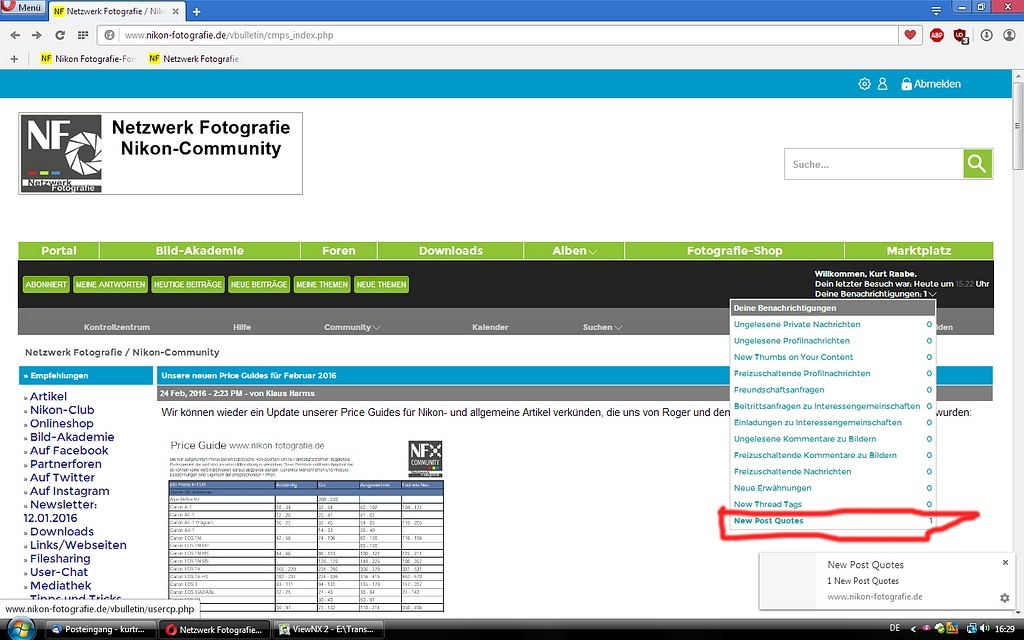Open settings gear on notification popup
Viewport: 1024px width, 640px height.
click(1004, 598)
